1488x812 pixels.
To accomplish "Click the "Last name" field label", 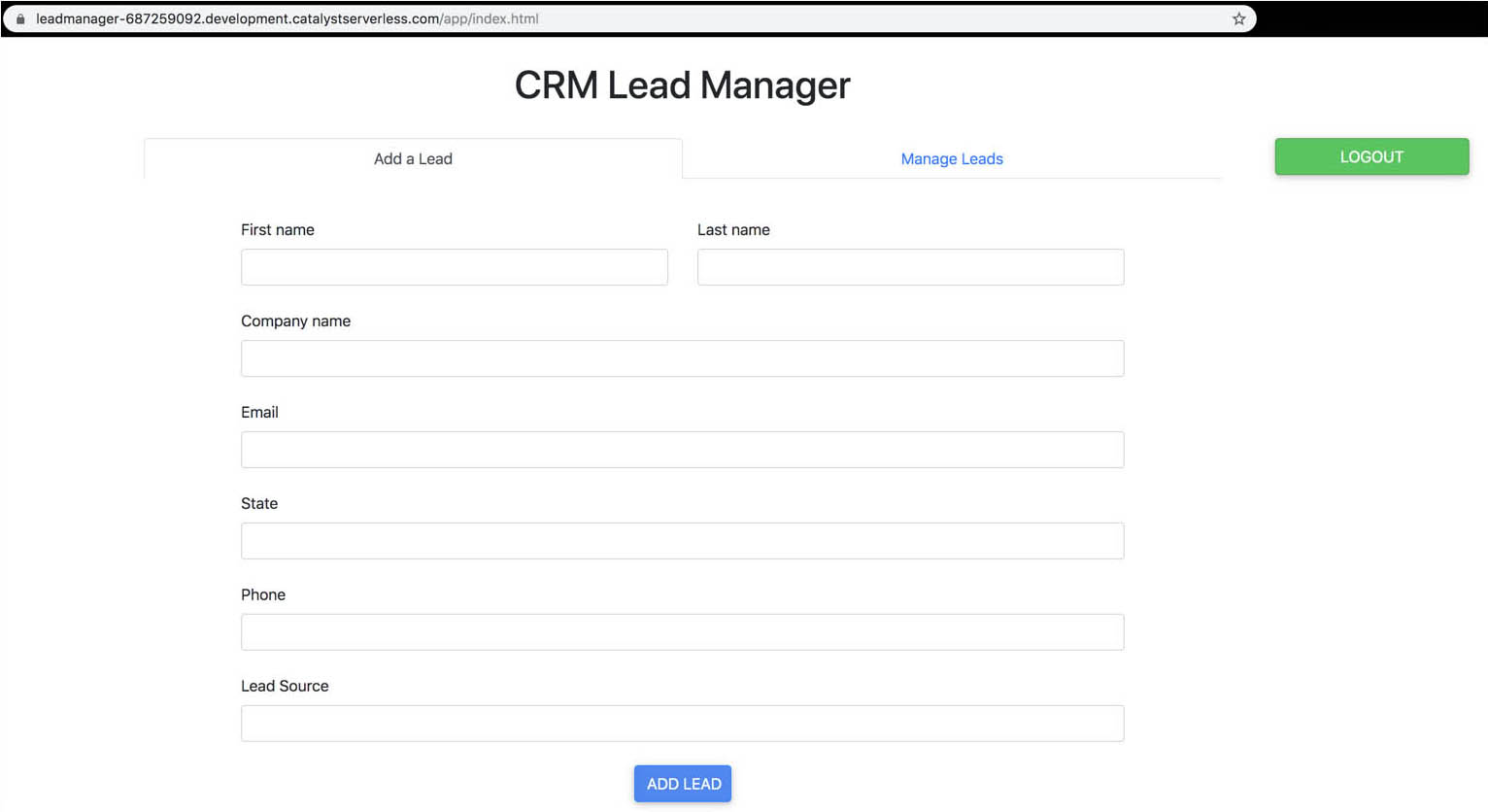I will click(x=733, y=230).
